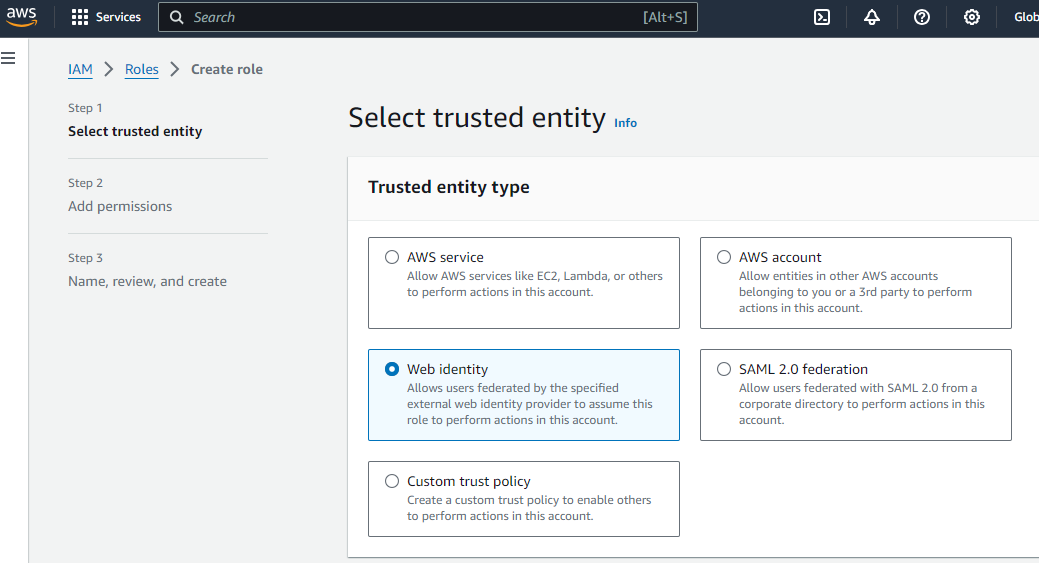Launch CloudShell terminal icon
The width and height of the screenshot is (1039, 563).
tap(822, 17)
